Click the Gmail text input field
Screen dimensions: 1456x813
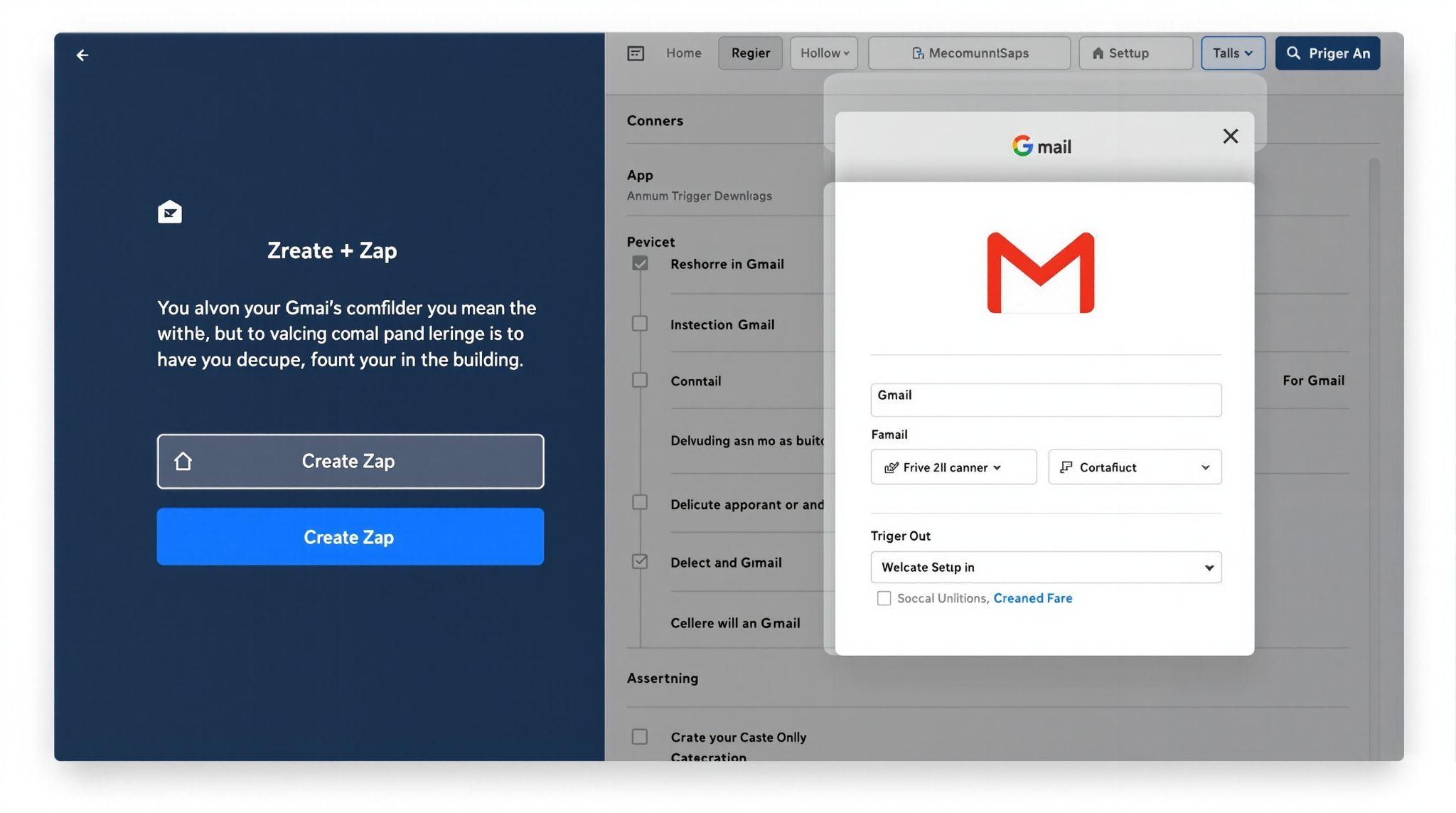tap(1045, 400)
